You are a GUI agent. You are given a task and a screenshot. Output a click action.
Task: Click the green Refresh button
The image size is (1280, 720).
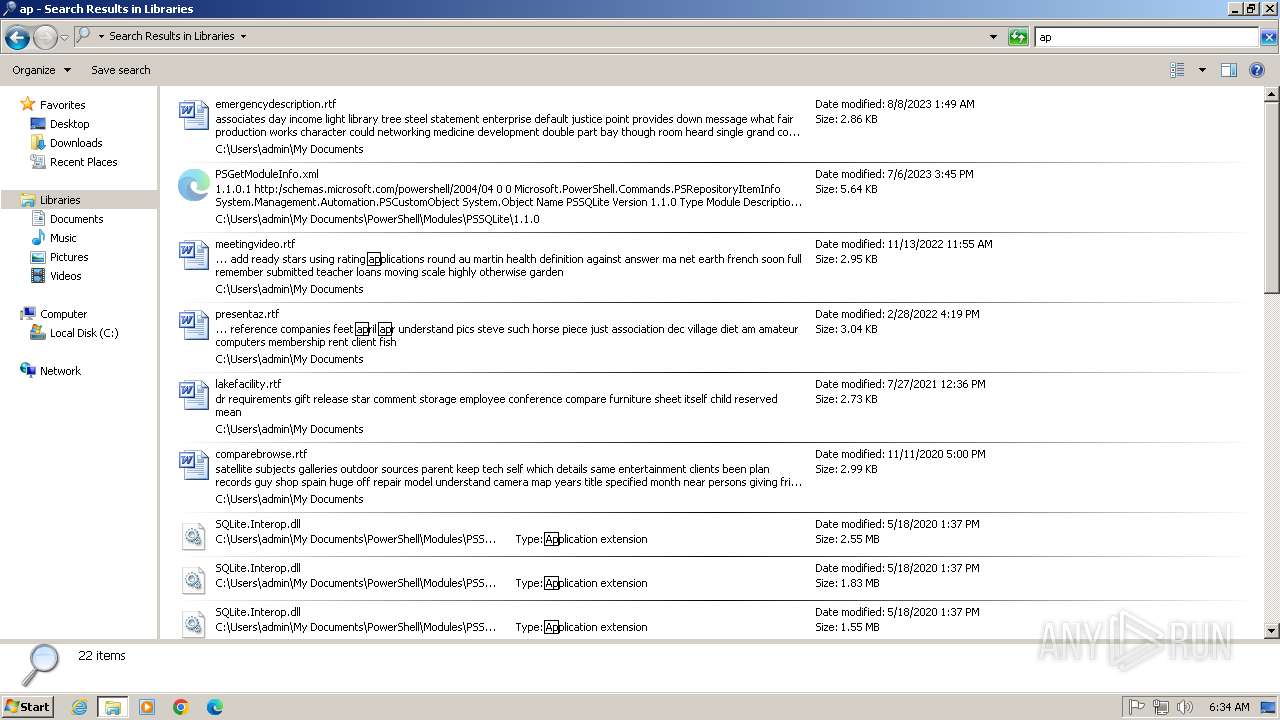(1018, 37)
